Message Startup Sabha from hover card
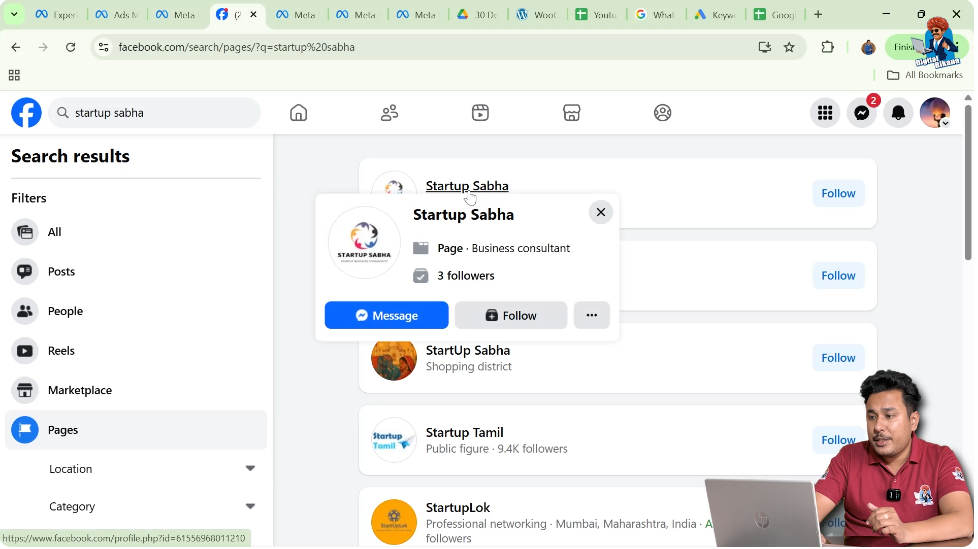The image size is (978, 549). tap(386, 315)
